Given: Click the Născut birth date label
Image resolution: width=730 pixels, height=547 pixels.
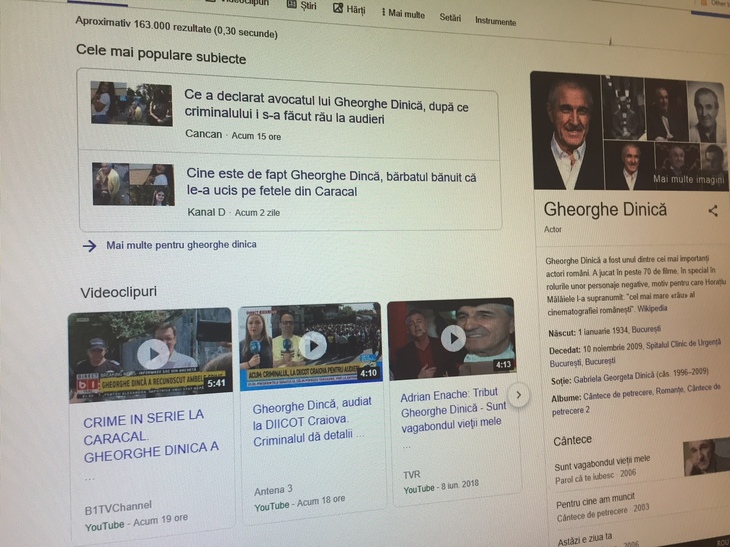Looking at the screenshot, I should tap(562, 333).
